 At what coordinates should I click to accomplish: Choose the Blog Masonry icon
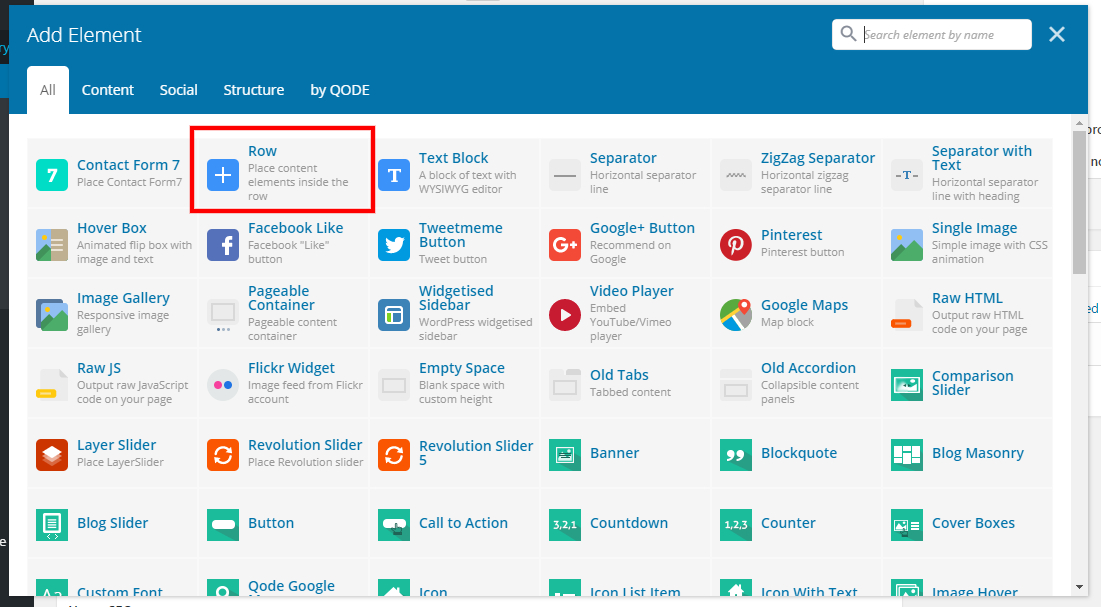coord(906,455)
